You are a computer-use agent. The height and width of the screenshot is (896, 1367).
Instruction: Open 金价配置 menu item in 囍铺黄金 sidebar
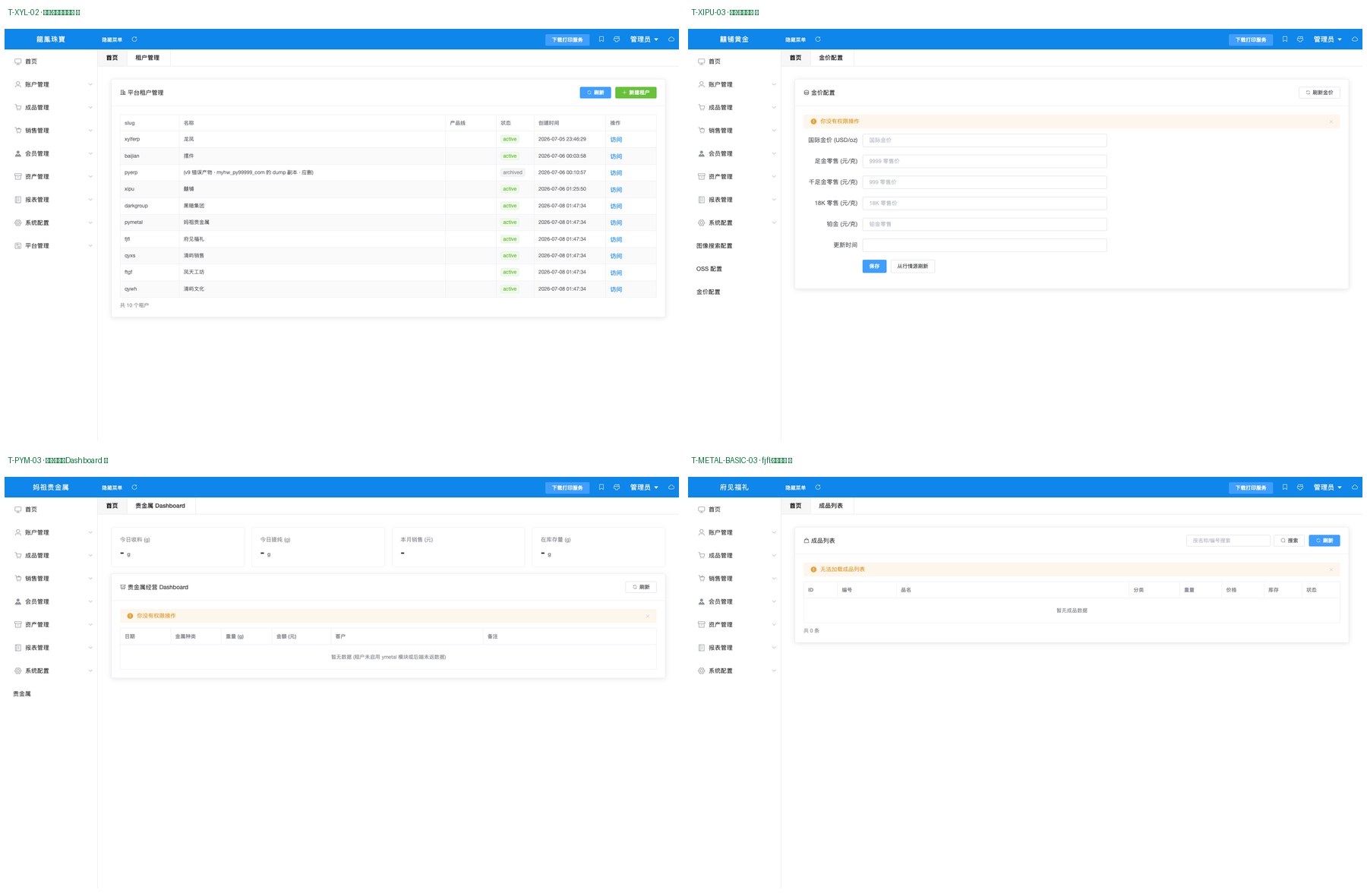click(709, 292)
